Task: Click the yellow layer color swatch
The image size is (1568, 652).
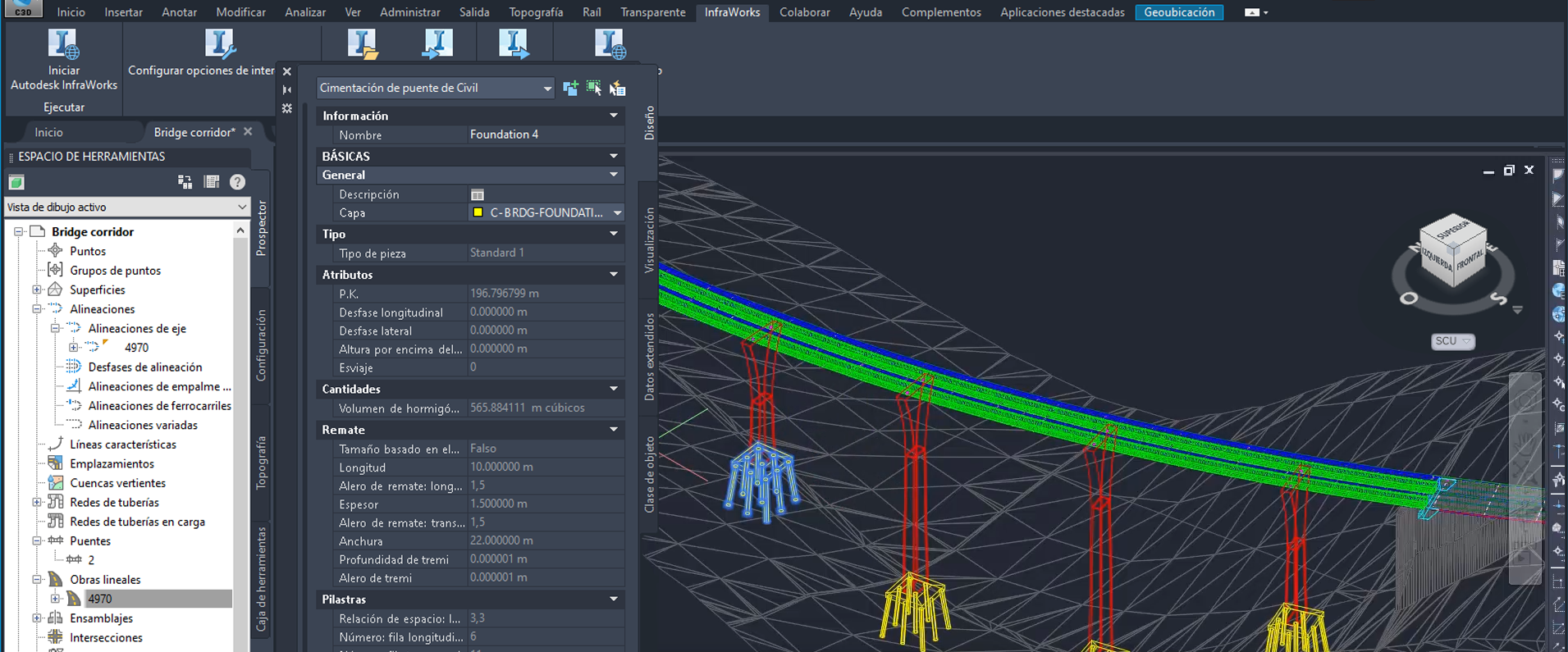Action: pos(478,213)
